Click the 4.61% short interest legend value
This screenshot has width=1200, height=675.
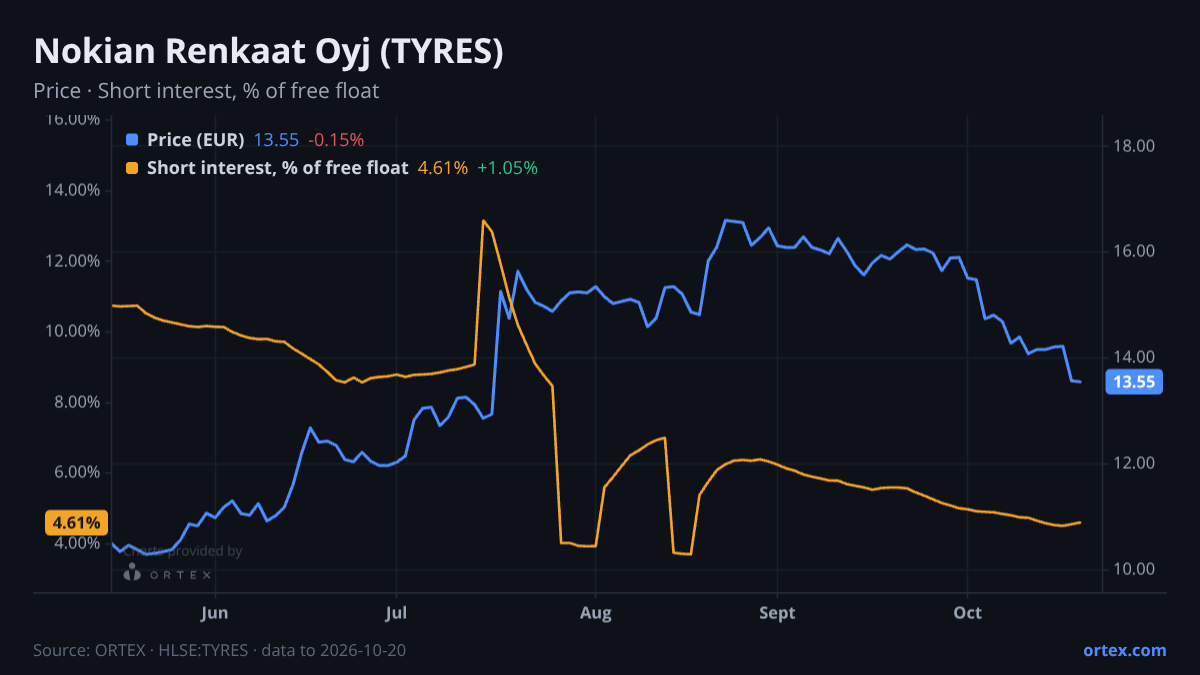(443, 168)
